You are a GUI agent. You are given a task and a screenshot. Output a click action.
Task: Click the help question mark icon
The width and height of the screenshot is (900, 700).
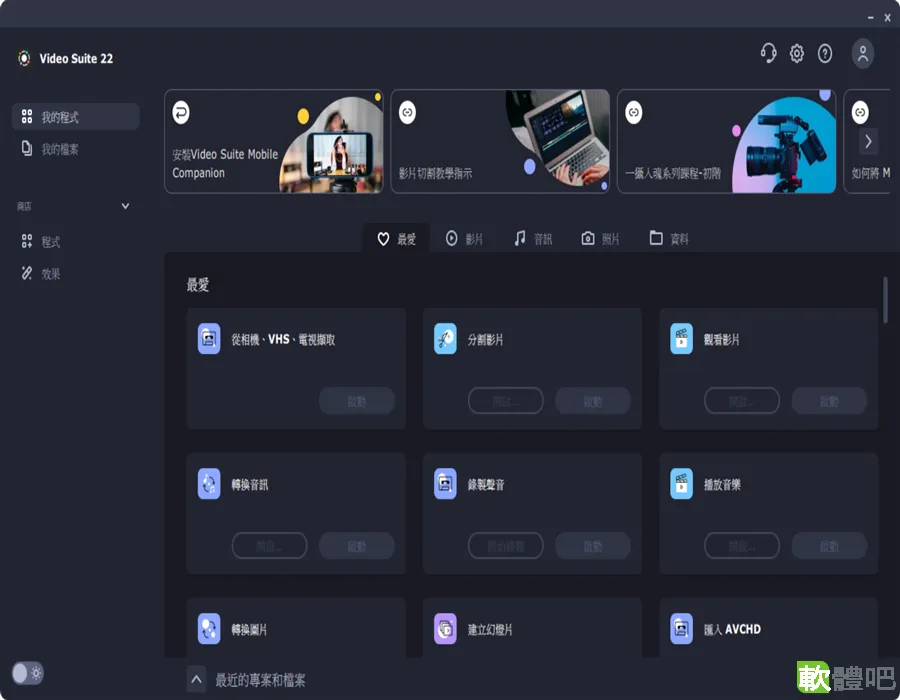click(825, 53)
